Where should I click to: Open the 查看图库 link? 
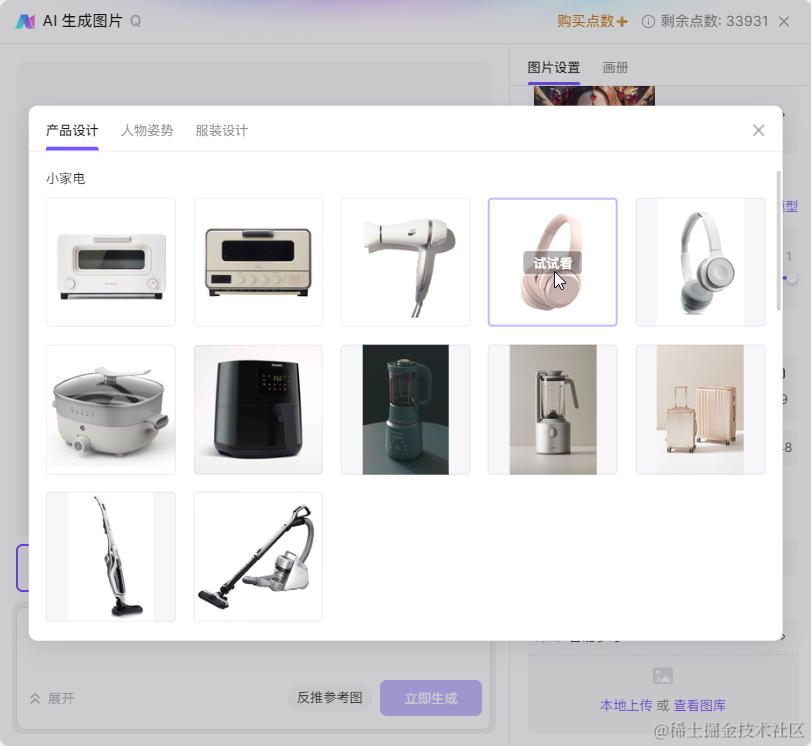[700, 705]
